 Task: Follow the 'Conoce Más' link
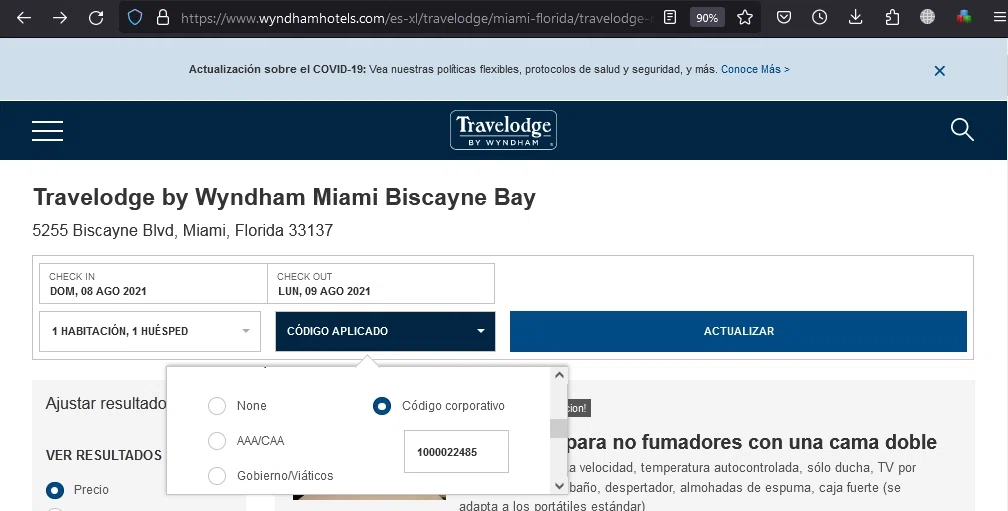[x=755, y=69]
